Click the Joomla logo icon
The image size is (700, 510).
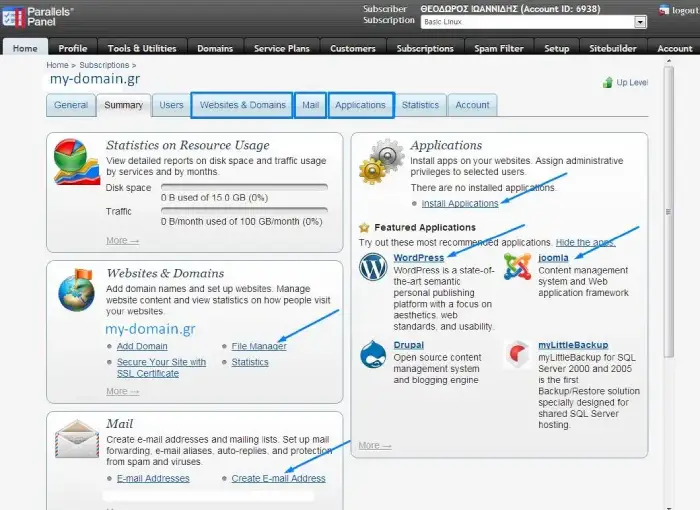tap(517, 267)
